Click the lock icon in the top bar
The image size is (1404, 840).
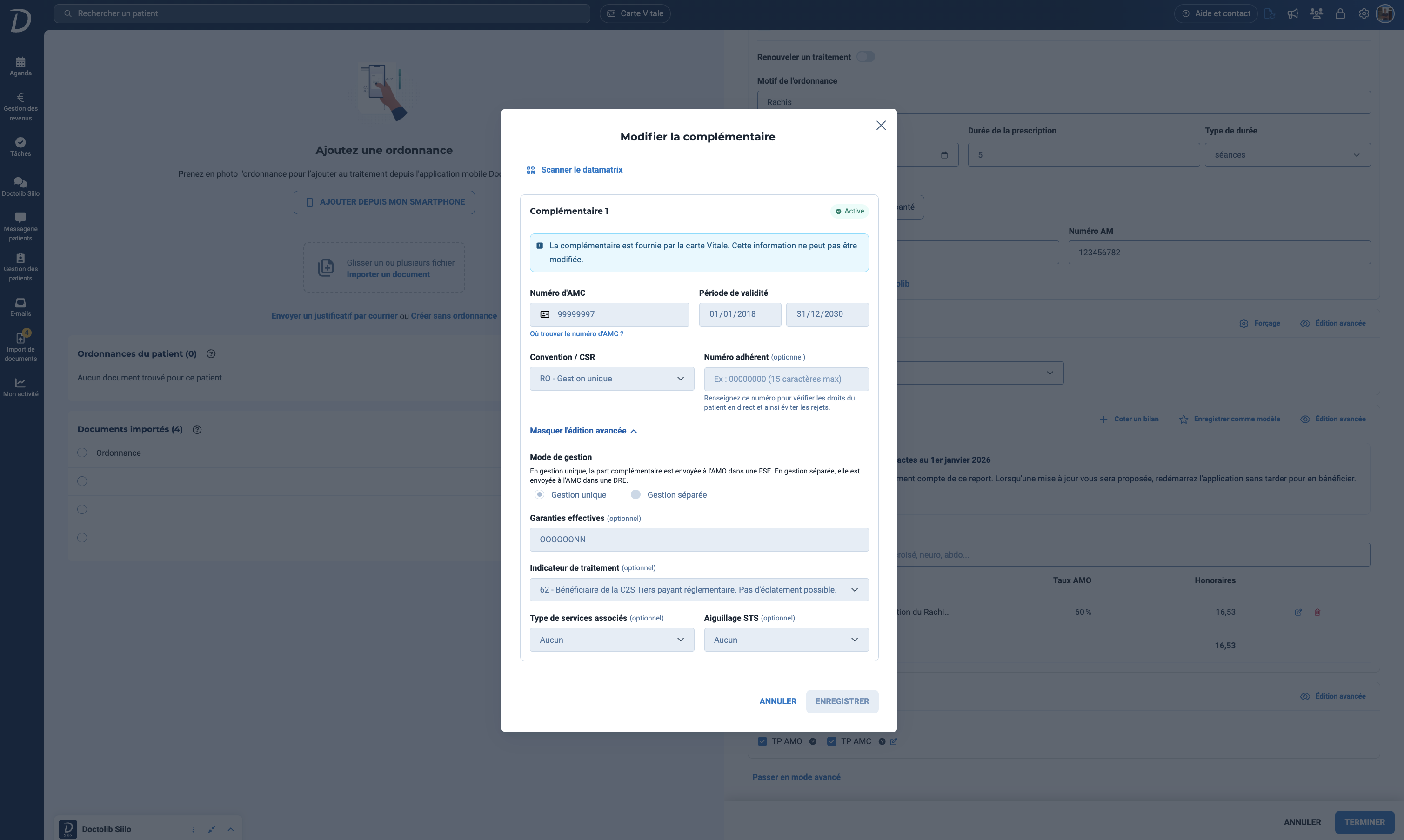pyautogui.click(x=1340, y=13)
